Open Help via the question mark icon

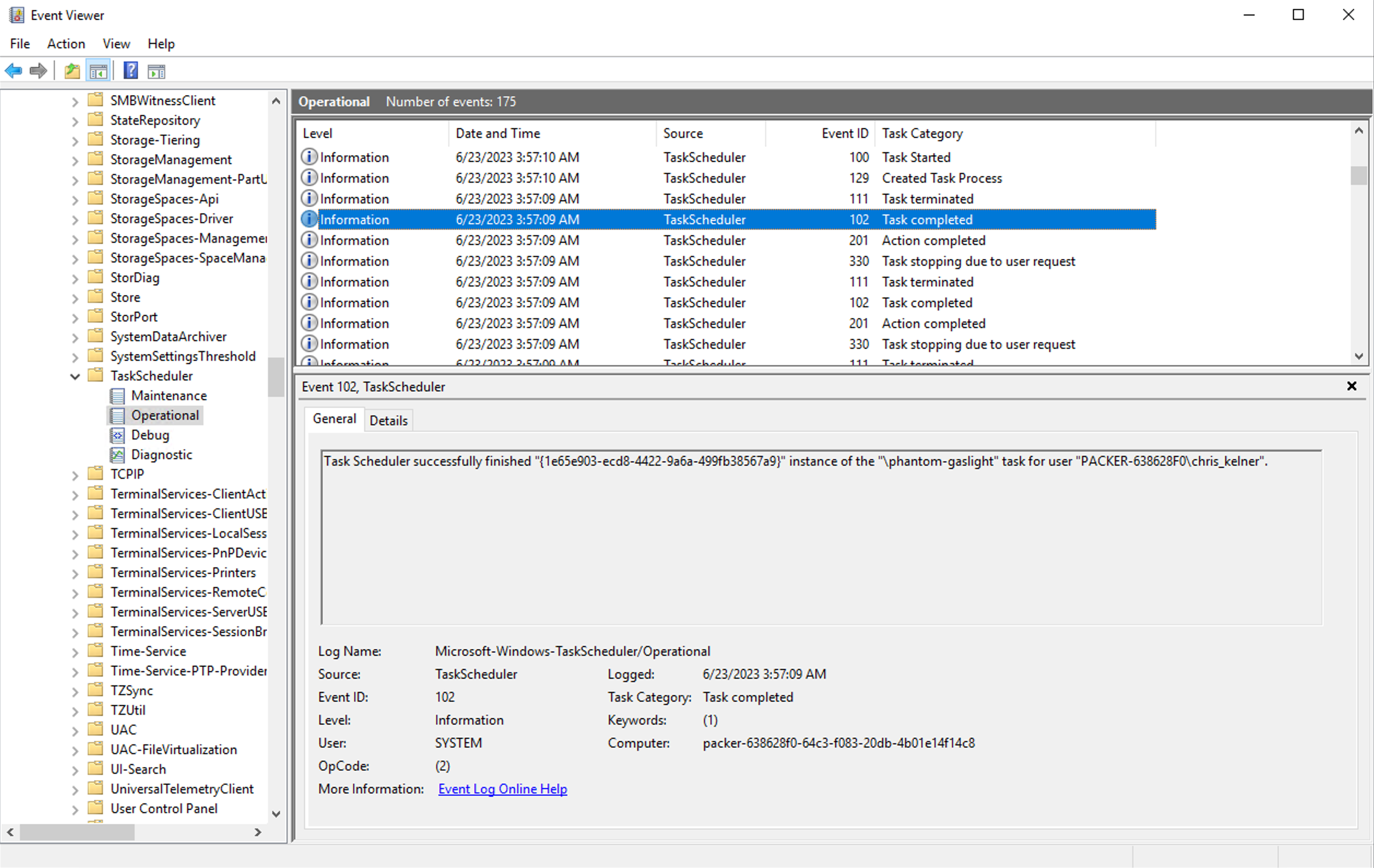coord(130,70)
